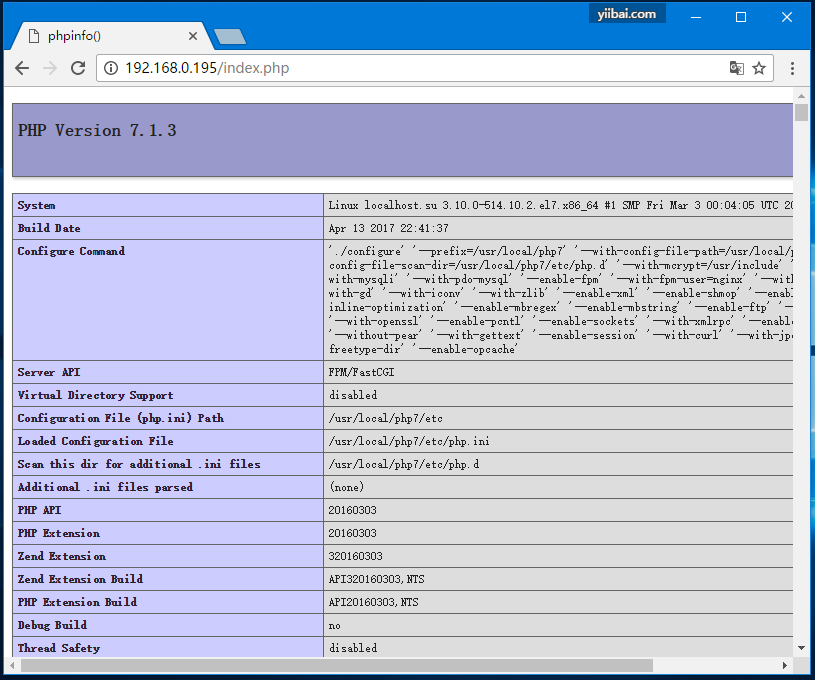Click the forward navigation arrow

[x=50, y=68]
